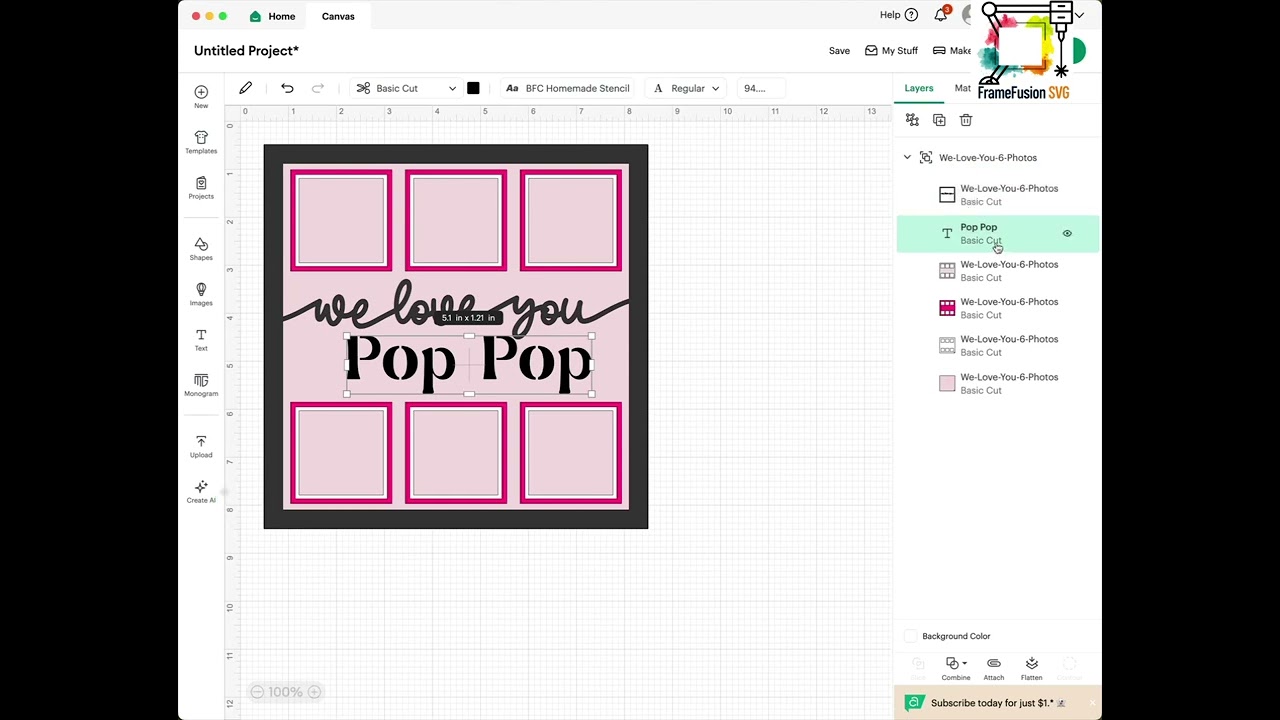Click the pencil edit icon in toolbar

(x=245, y=88)
